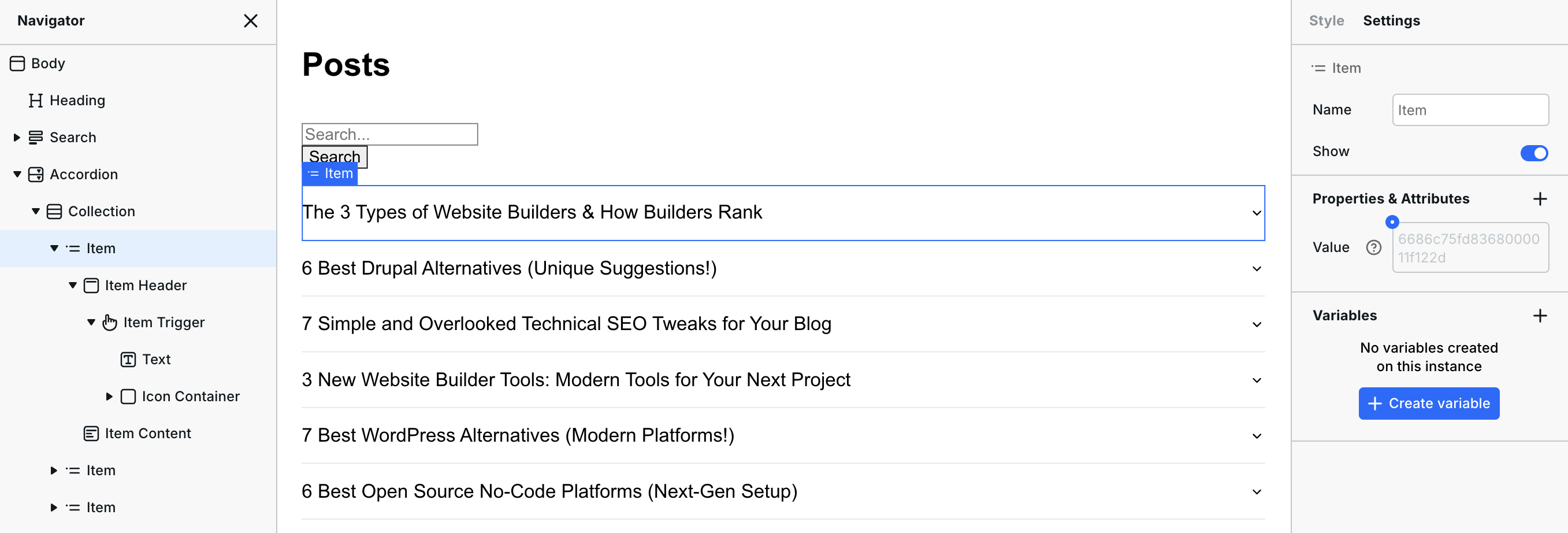
Task: Add a variable with the plus icon
Action: click(1539, 316)
